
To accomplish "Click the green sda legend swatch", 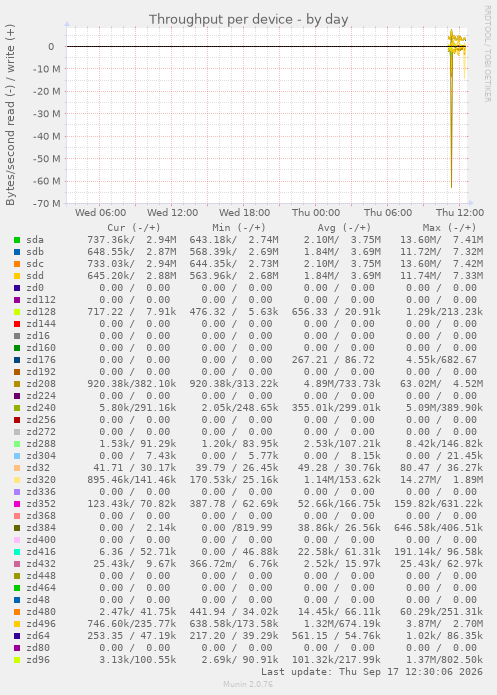I will coord(17,240).
